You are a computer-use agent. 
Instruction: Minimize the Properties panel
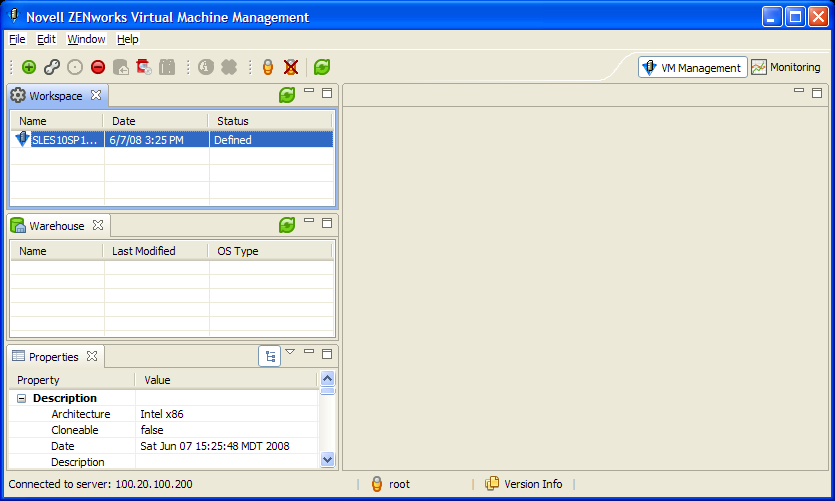[309, 351]
